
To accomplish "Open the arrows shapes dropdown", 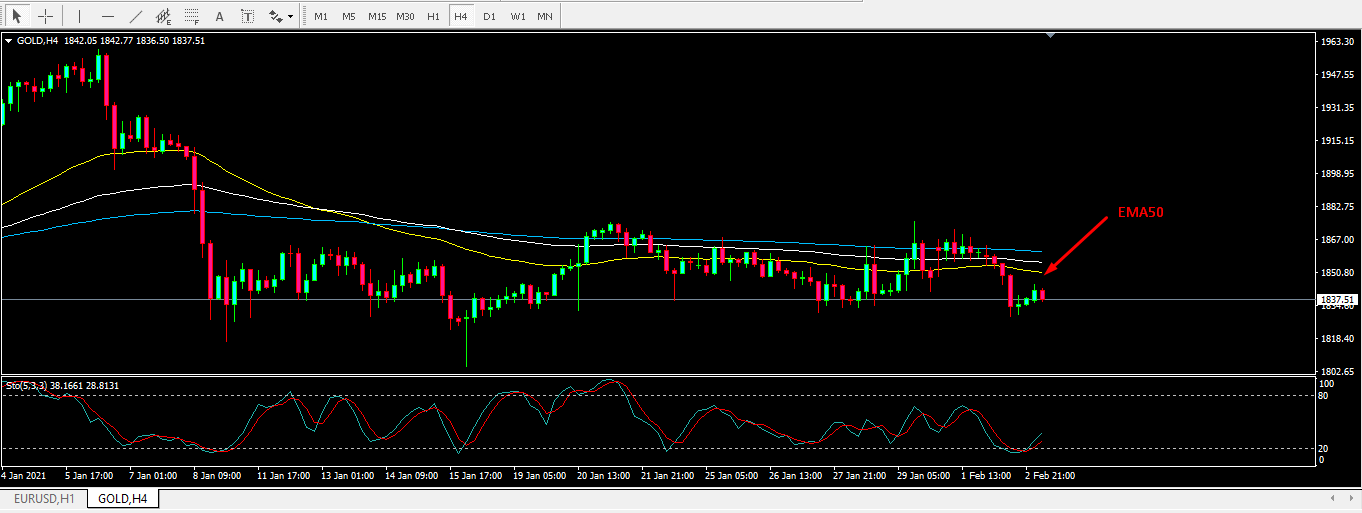I will pos(281,16).
